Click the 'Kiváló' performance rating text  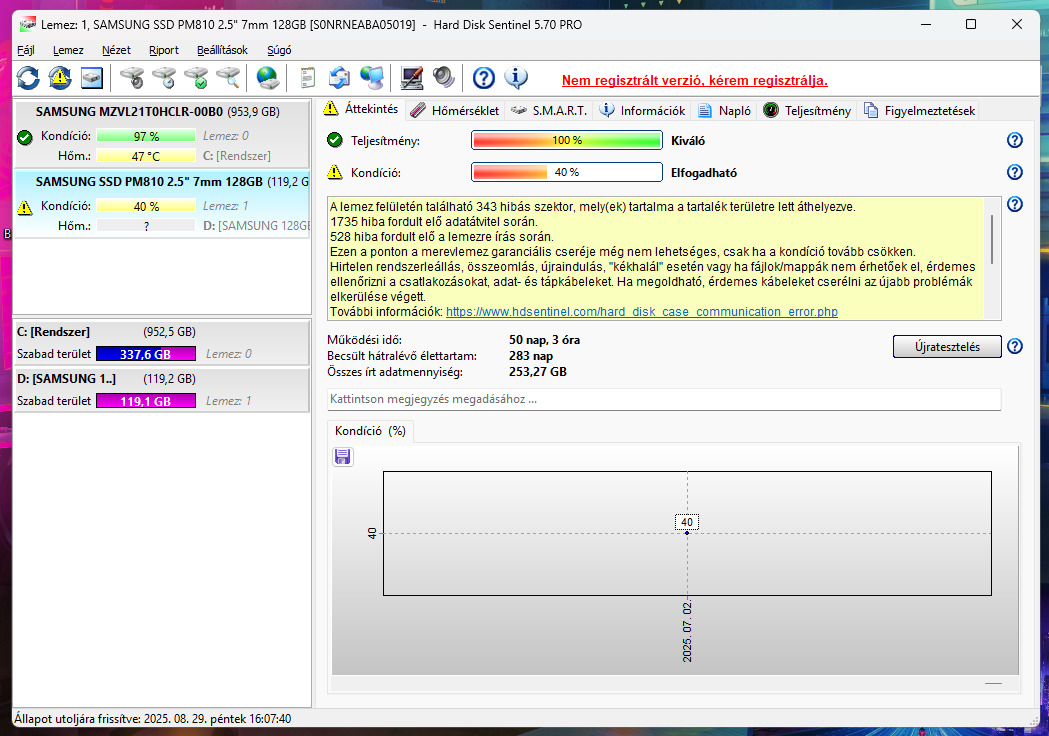click(688, 141)
